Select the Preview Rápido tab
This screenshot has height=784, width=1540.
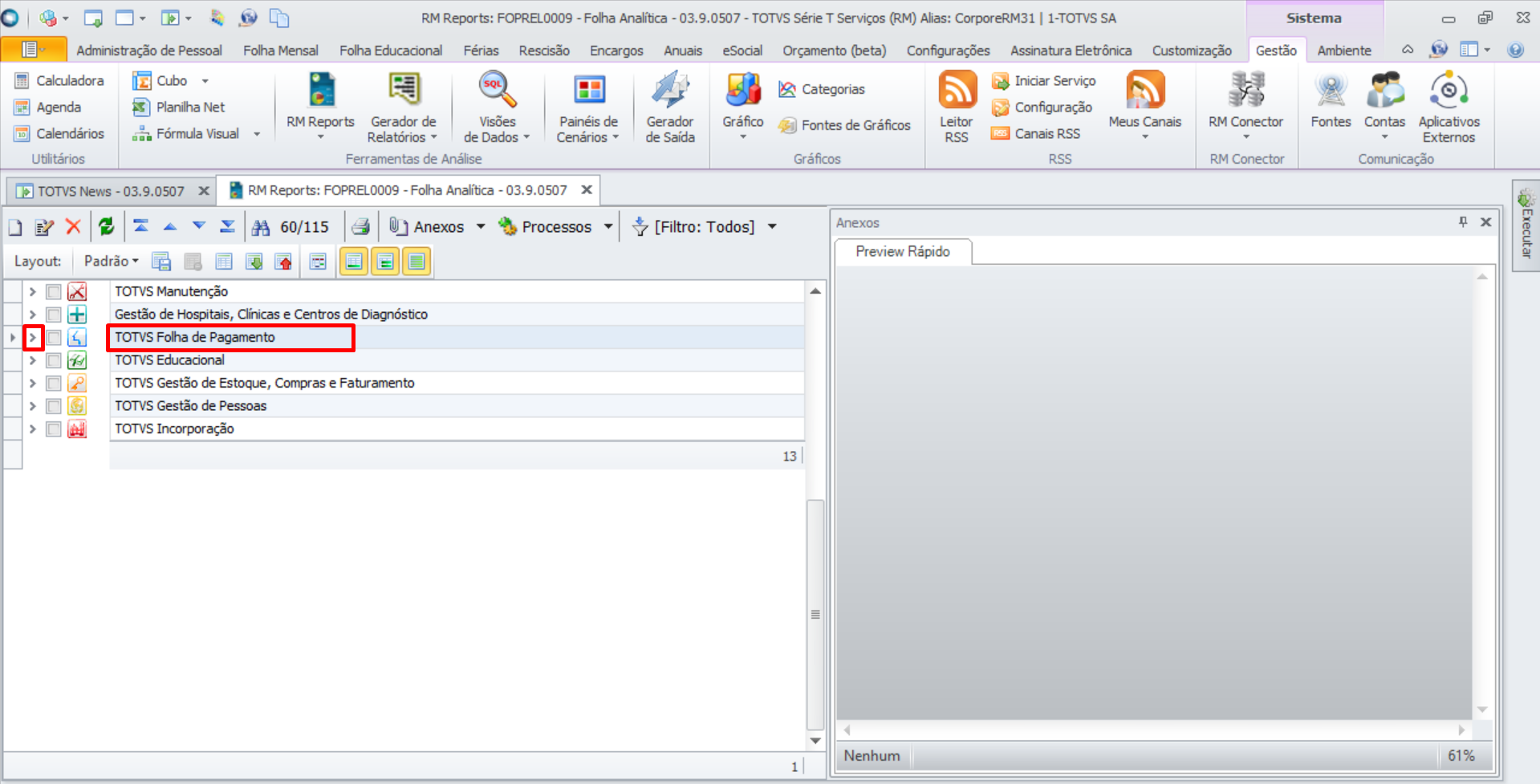[903, 251]
